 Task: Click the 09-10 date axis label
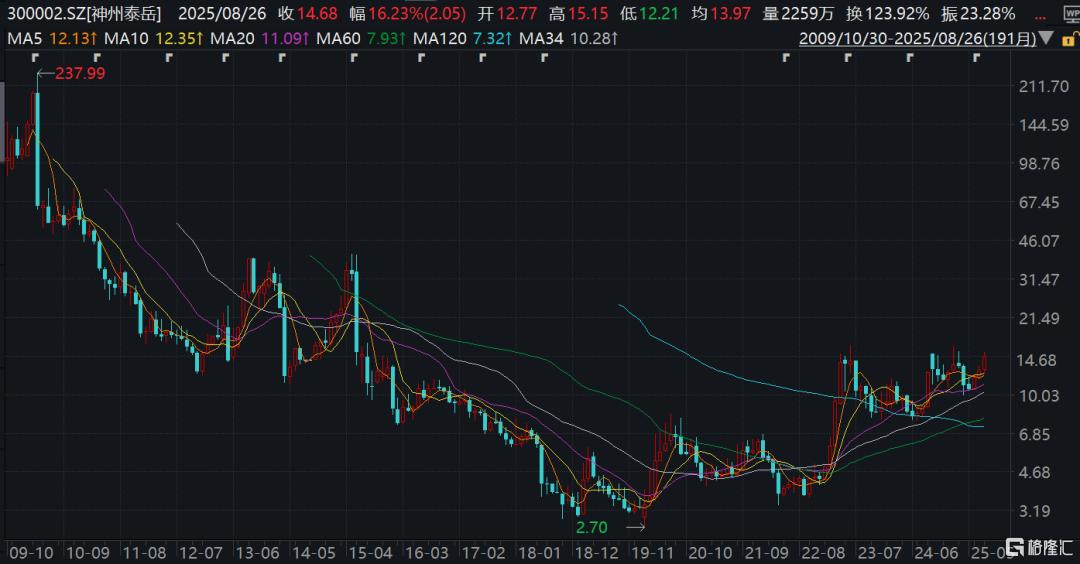point(30,552)
